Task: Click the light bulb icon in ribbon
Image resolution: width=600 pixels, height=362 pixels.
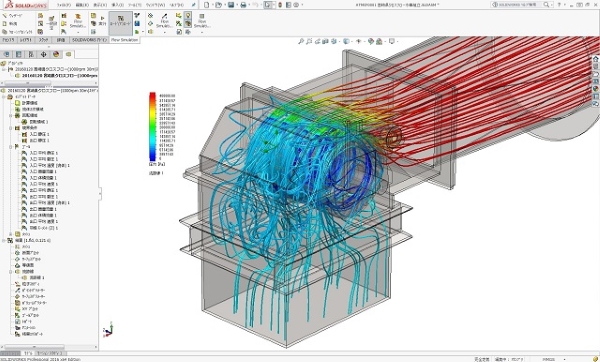Action: coord(188,15)
